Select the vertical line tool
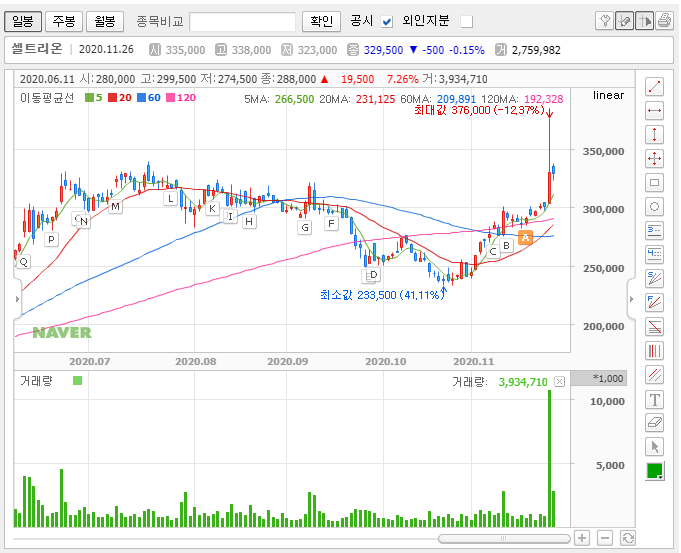The height and width of the screenshot is (553, 681). (x=655, y=134)
